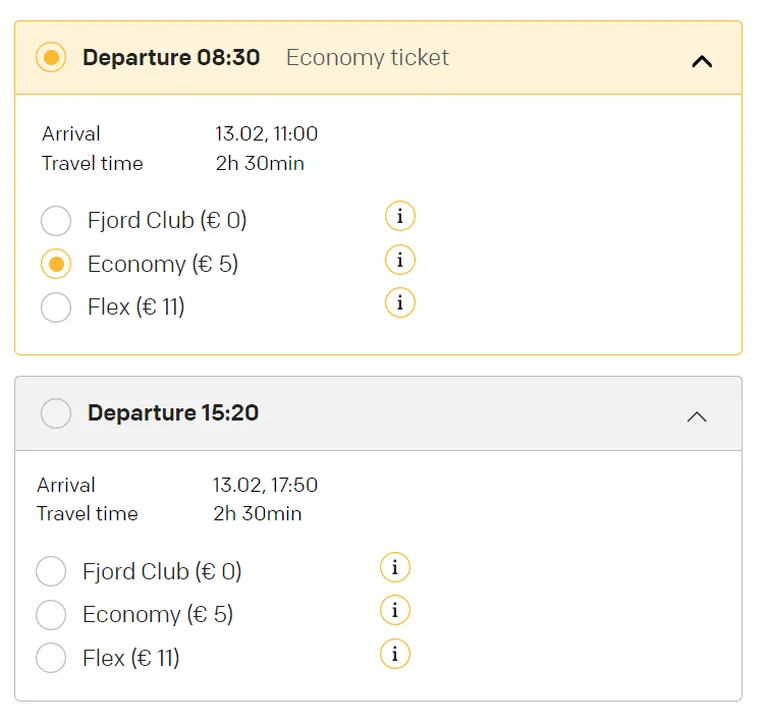The image size is (768, 725).
Task: Choose Economy (€ 5) for 08:30 departure
Action: 56,264
